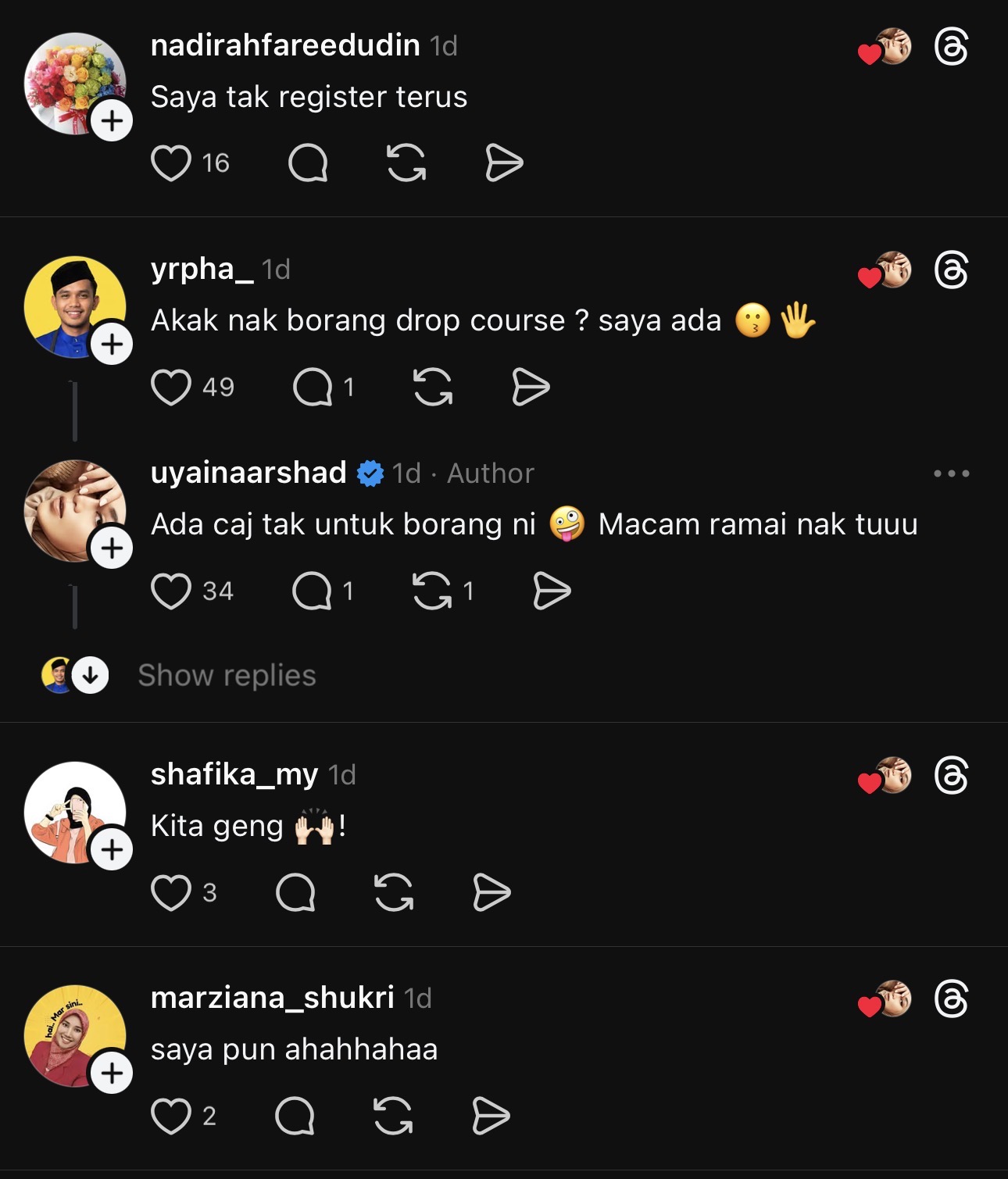
Task: Share nadirahfareedudin's comment via send icon
Action: pos(504,163)
